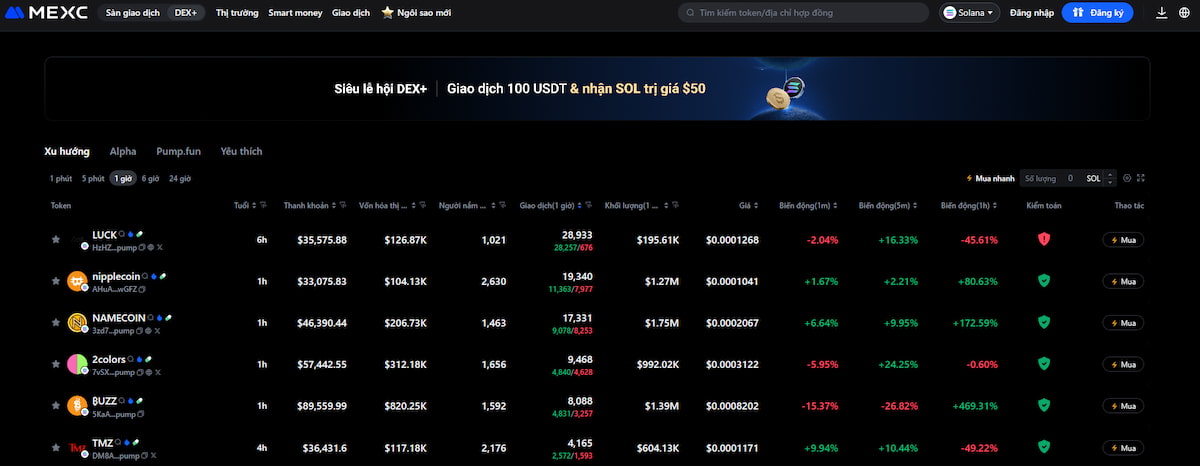
Task: Open the language globe icon
Action: point(1184,13)
